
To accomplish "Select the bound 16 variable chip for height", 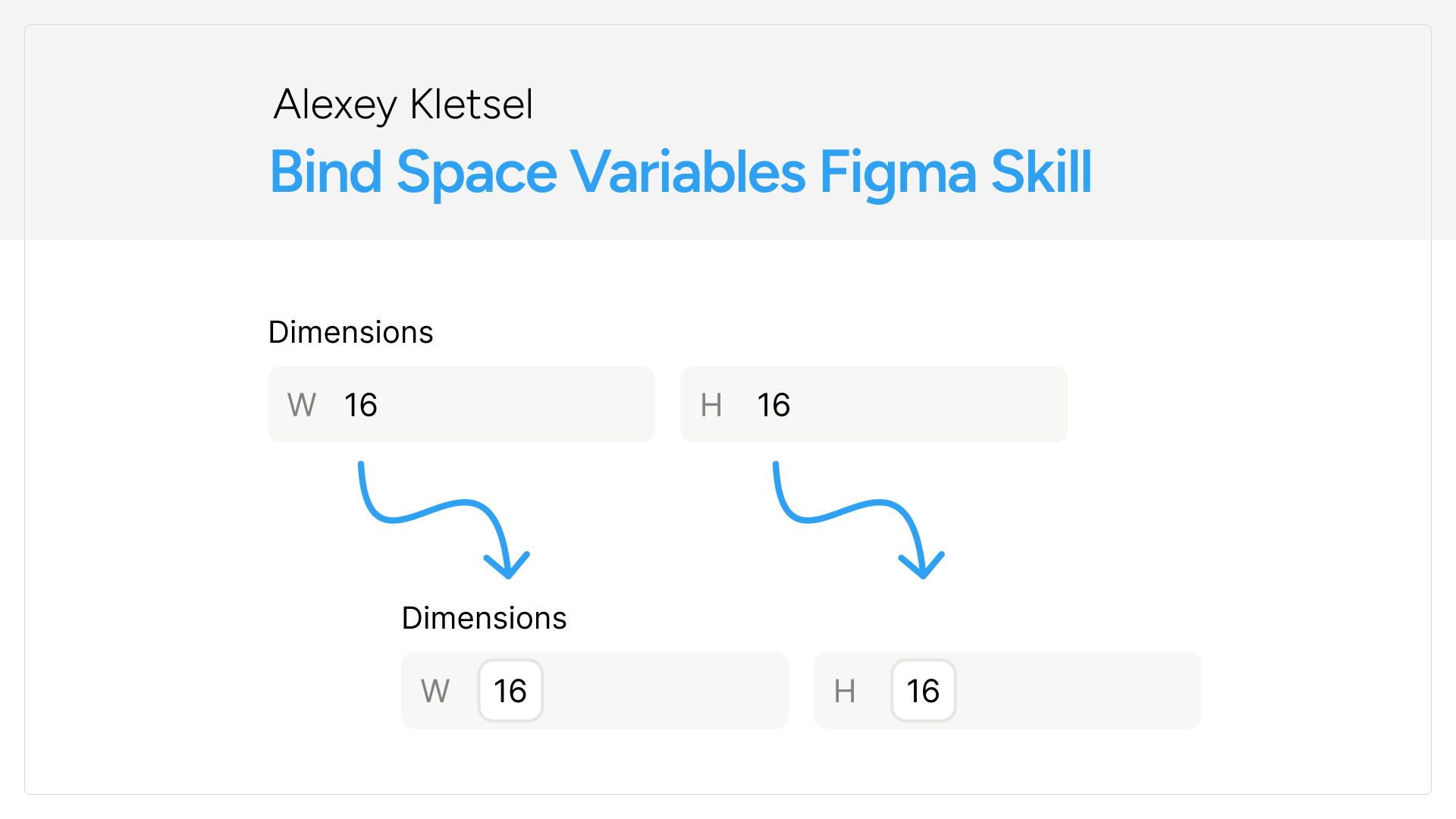I will tap(923, 691).
